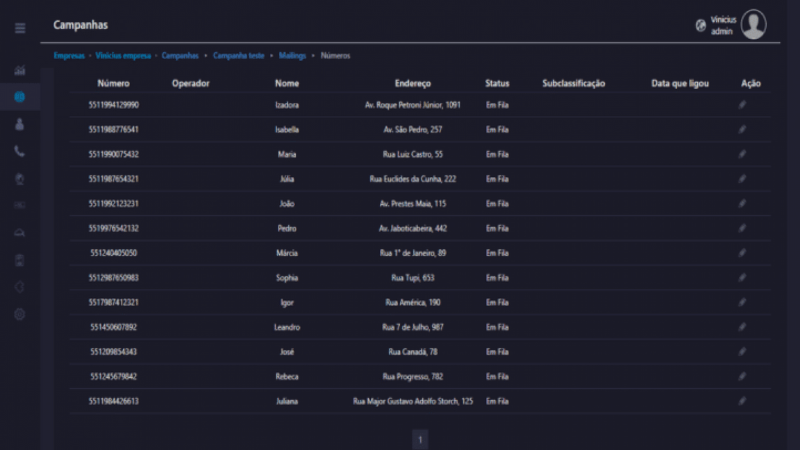
Task: Return to Mailings via breadcrumb
Action: 294,56
